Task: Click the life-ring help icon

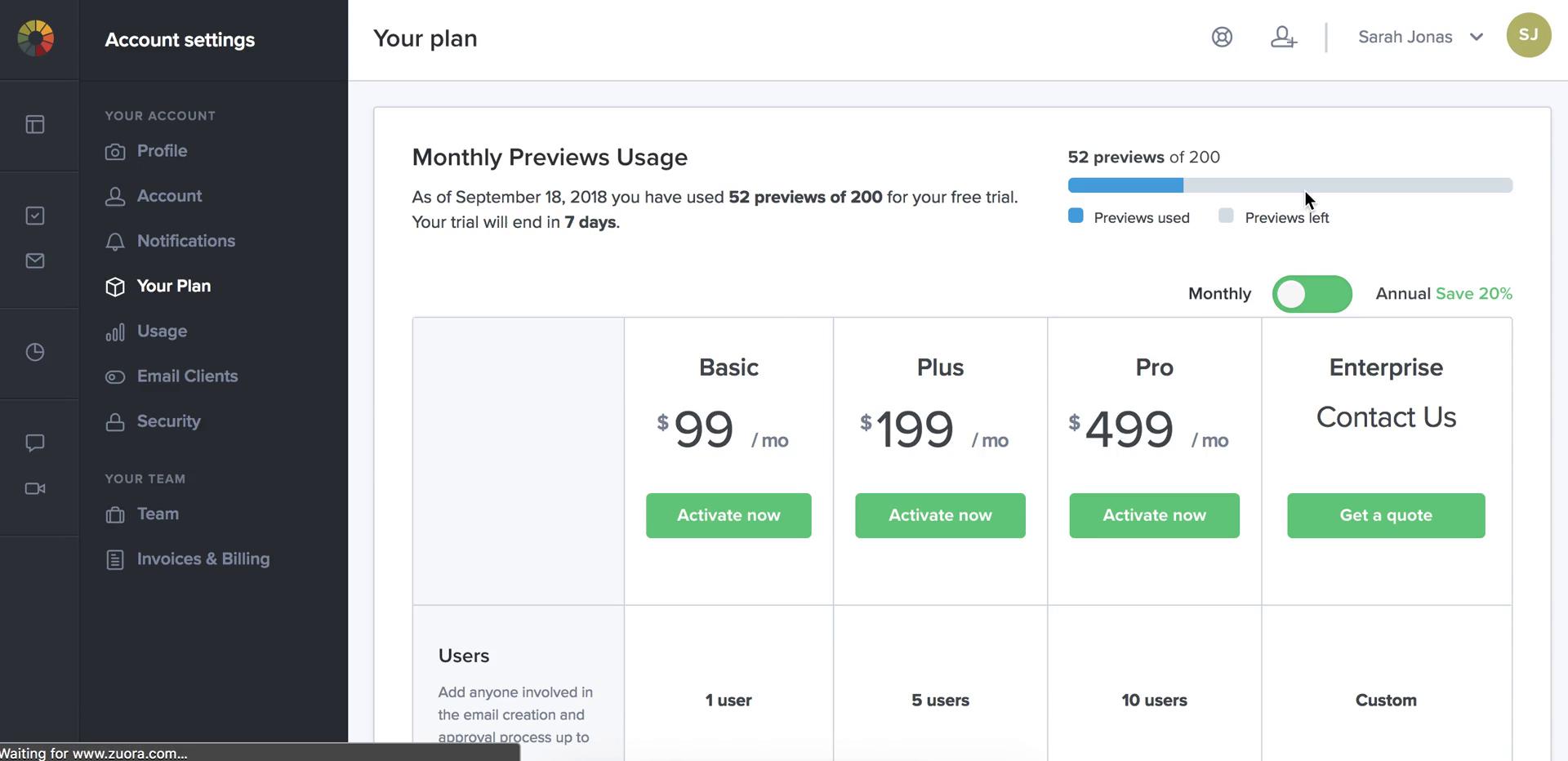Action: [1222, 37]
